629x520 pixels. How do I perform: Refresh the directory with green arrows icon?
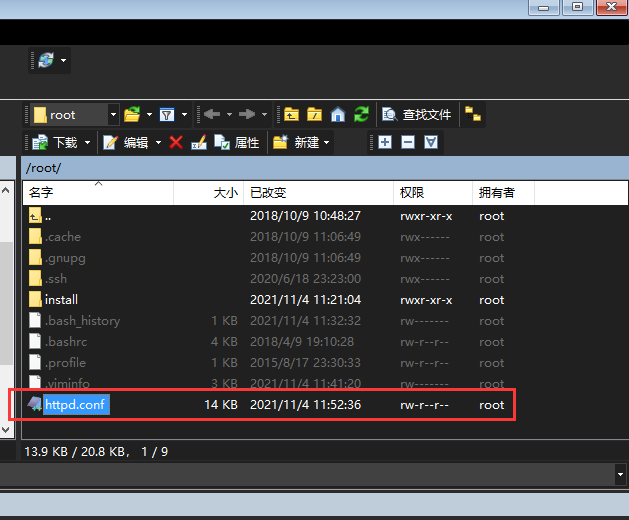[x=361, y=115]
